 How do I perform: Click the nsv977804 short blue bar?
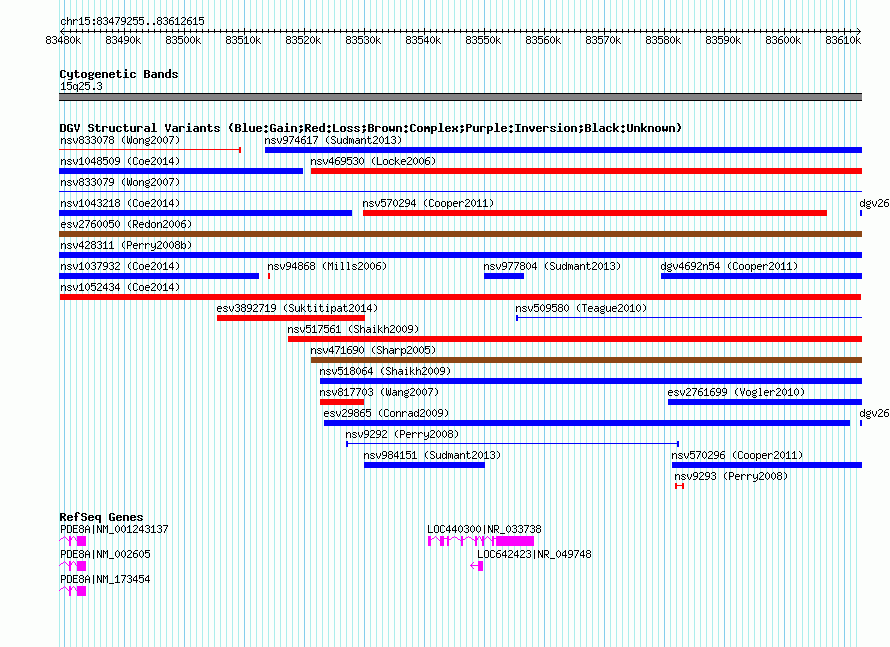tap(503, 276)
